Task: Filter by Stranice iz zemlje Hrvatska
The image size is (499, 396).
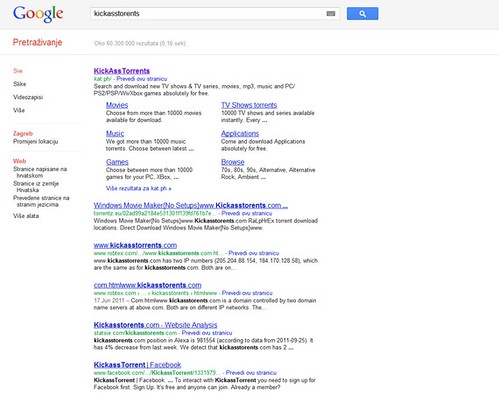Action: coord(36,187)
